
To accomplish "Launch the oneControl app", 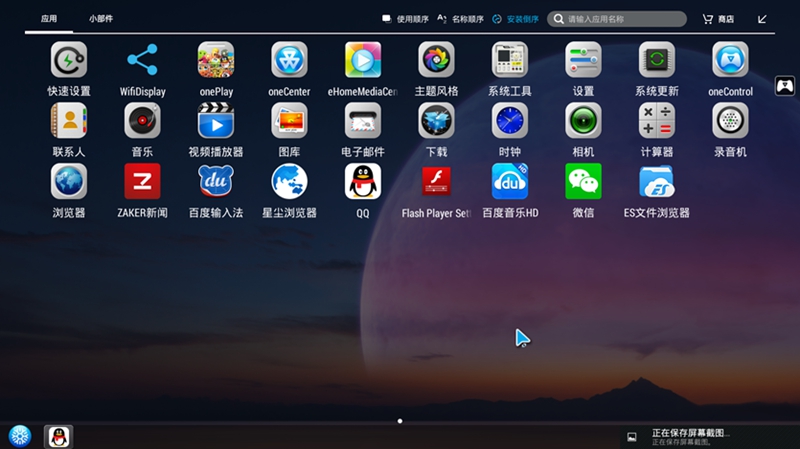I will click(x=730, y=60).
